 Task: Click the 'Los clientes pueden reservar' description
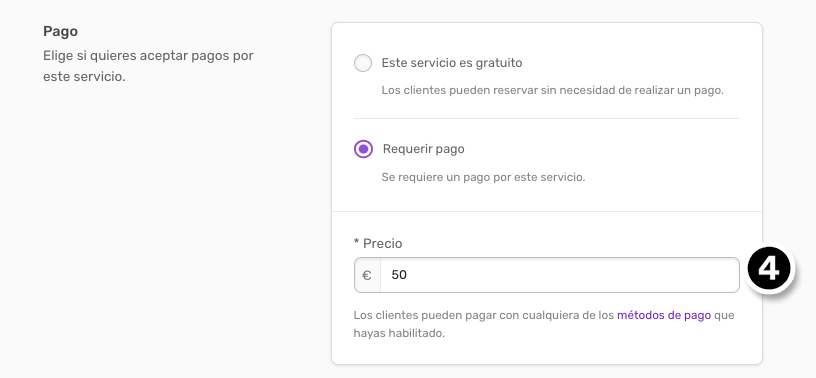[553, 90]
